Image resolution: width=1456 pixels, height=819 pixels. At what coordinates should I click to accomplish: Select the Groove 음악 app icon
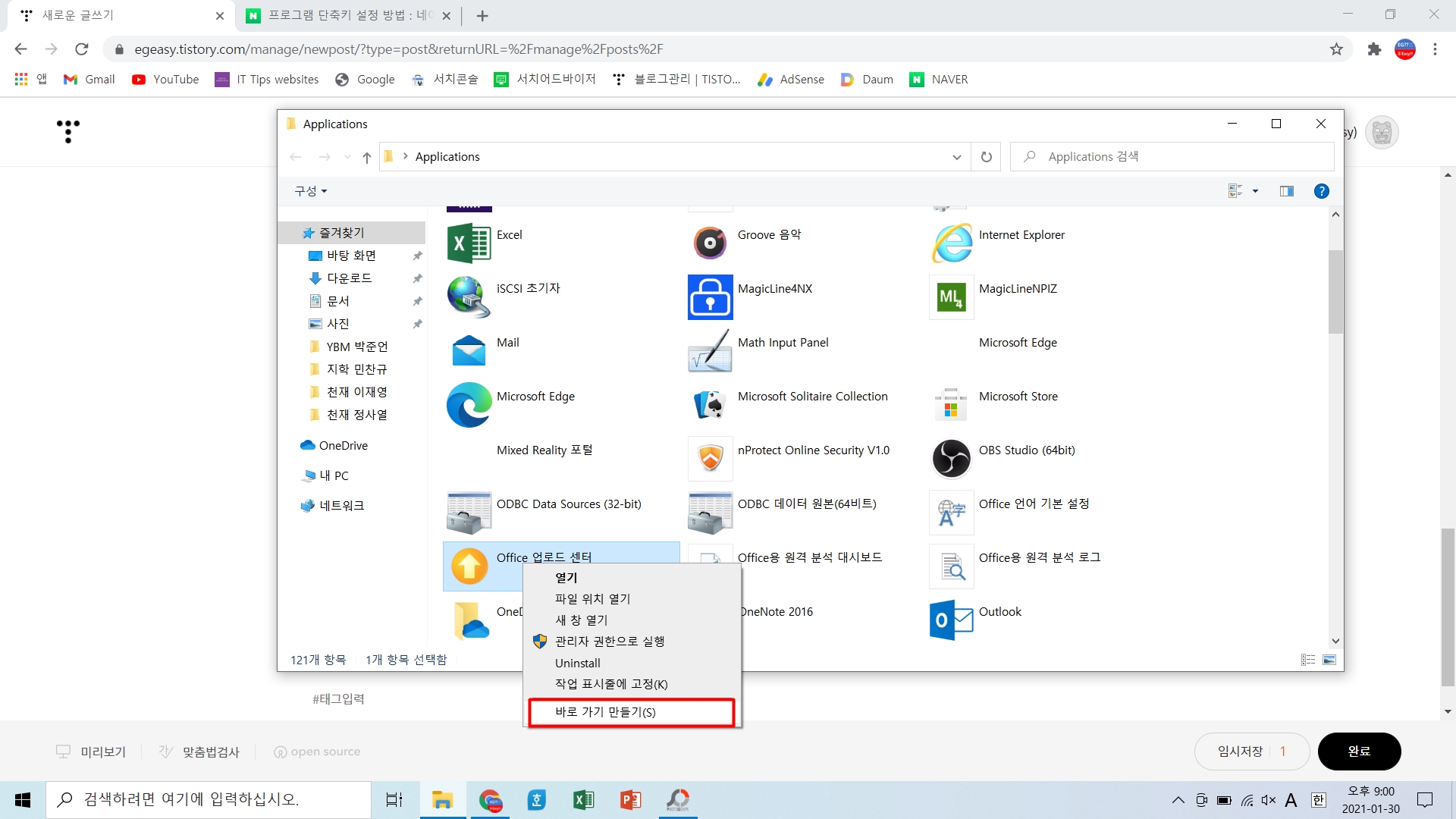pos(710,243)
